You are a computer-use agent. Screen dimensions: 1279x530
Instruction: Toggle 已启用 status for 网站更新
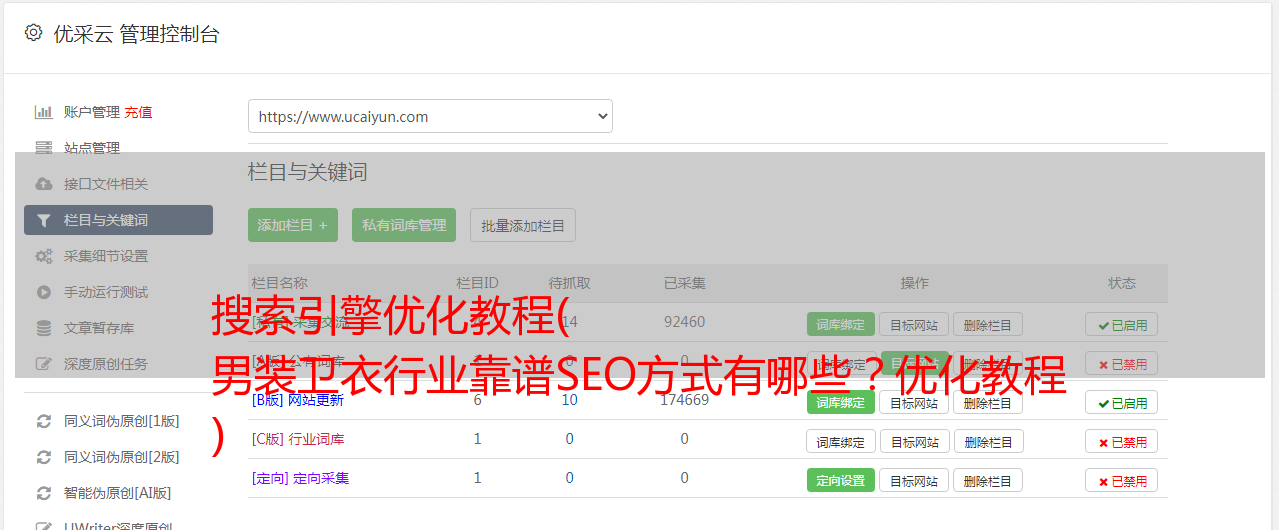1121,403
